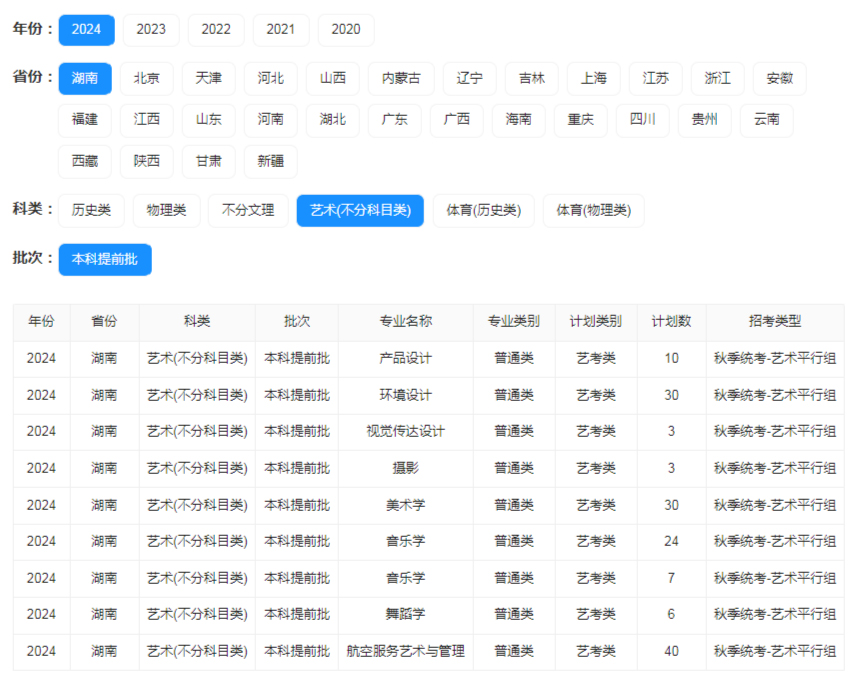Select 体育(物理类) subject category

click(594, 211)
